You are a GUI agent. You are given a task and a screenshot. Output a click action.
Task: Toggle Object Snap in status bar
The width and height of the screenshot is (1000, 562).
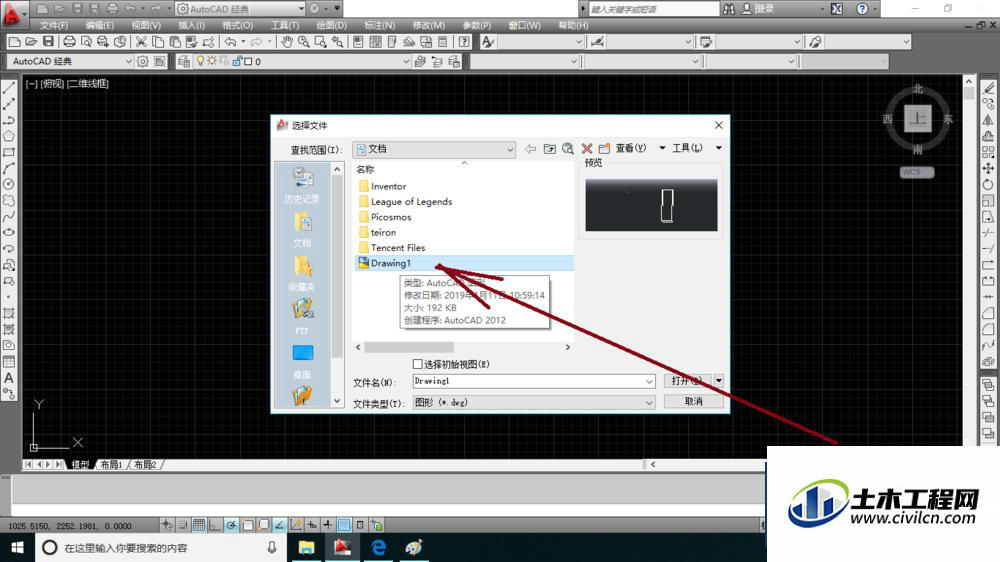tap(247, 525)
